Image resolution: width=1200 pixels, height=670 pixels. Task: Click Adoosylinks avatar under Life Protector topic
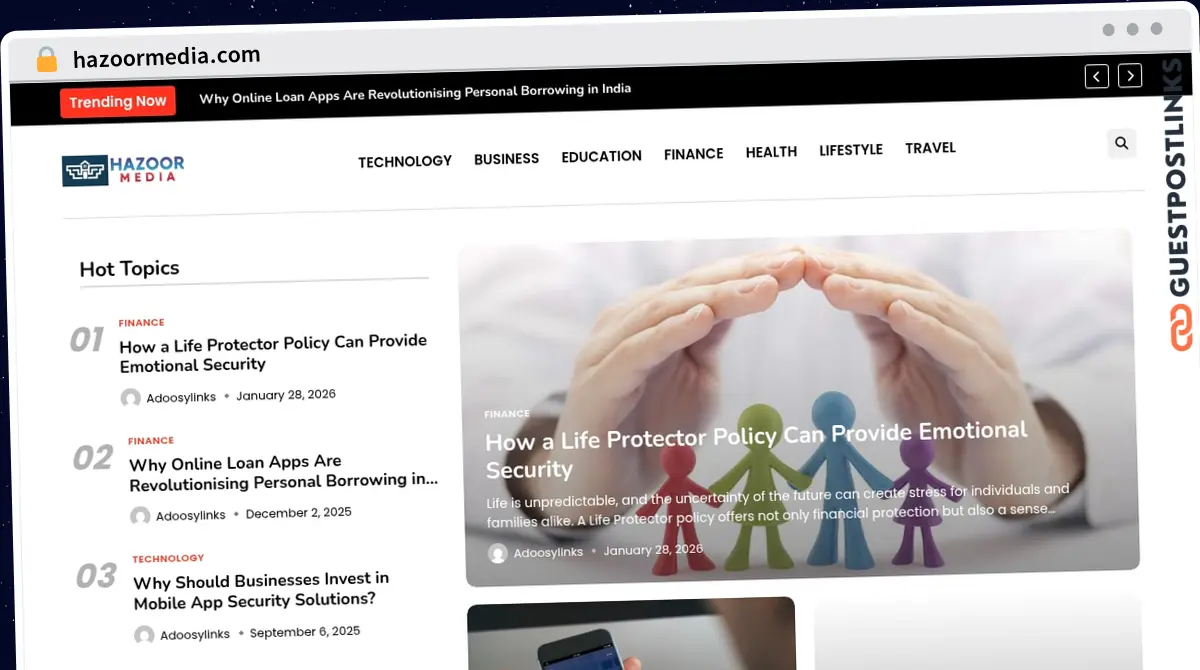click(131, 398)
